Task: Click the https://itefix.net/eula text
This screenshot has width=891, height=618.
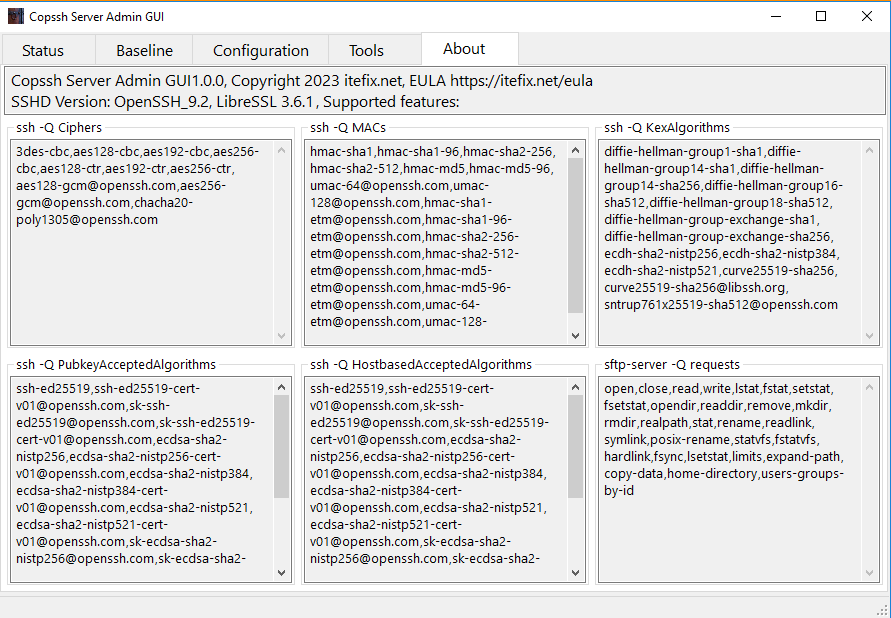Action: [x=521, y=81]
